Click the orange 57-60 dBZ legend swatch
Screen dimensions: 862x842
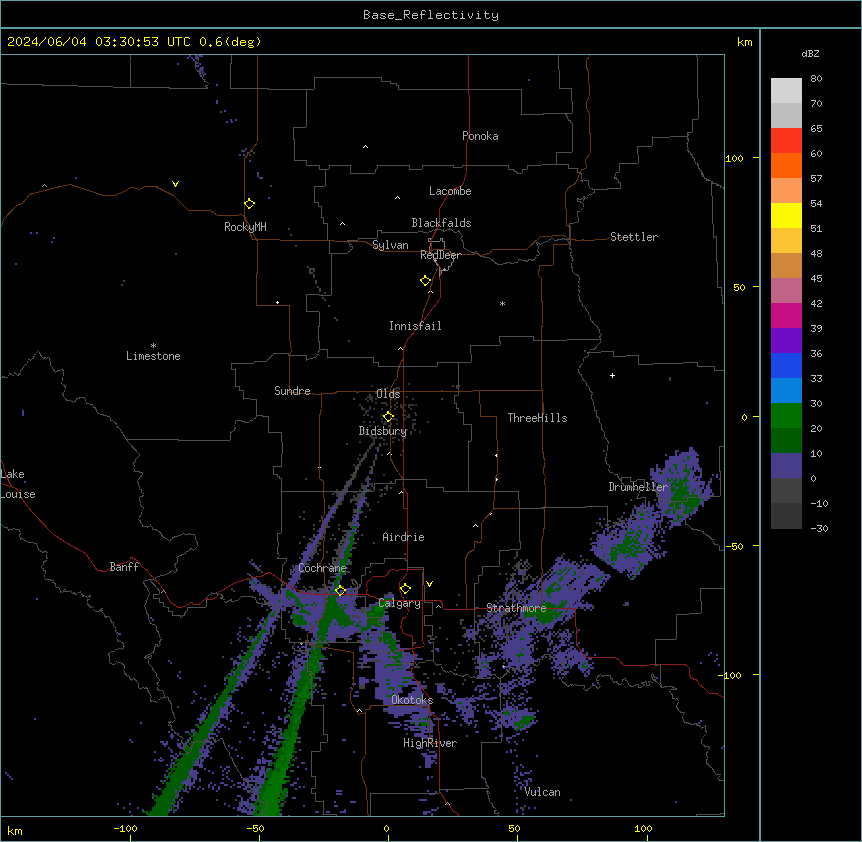click(786, 165)
